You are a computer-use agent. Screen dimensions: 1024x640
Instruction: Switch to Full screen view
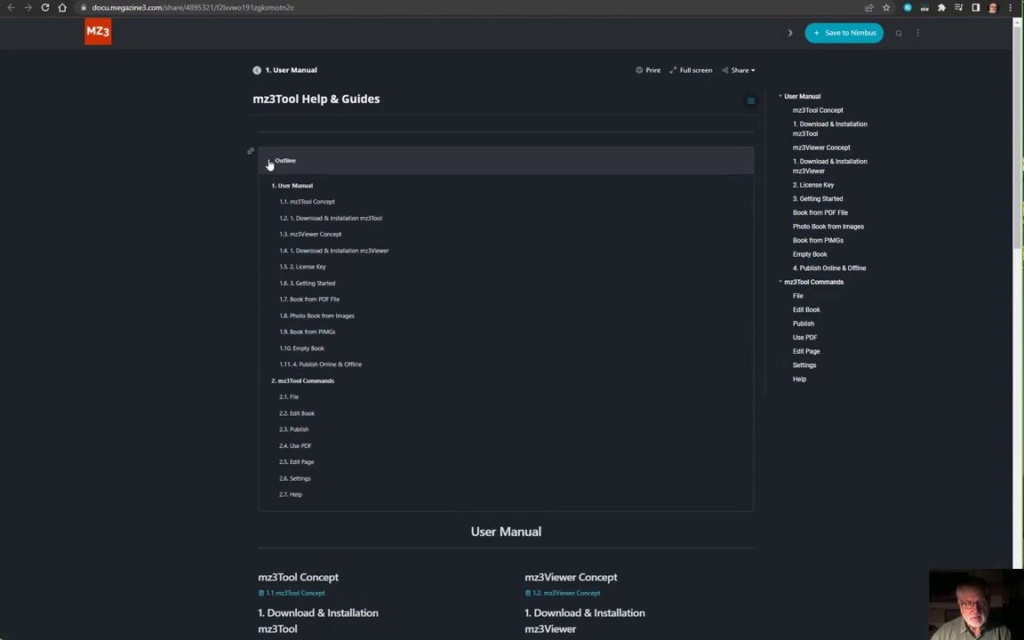[x=691, y=70]
